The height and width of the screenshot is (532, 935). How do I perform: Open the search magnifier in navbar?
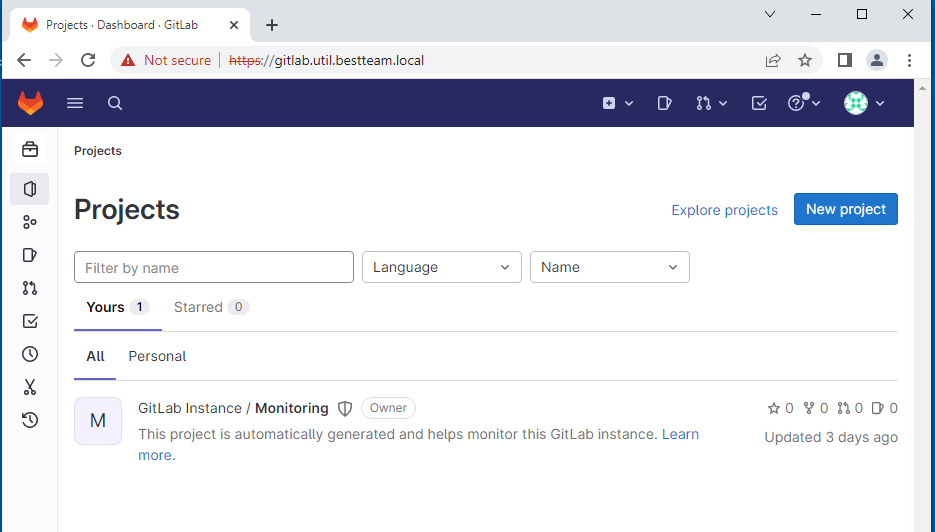[x=115, y=103]
